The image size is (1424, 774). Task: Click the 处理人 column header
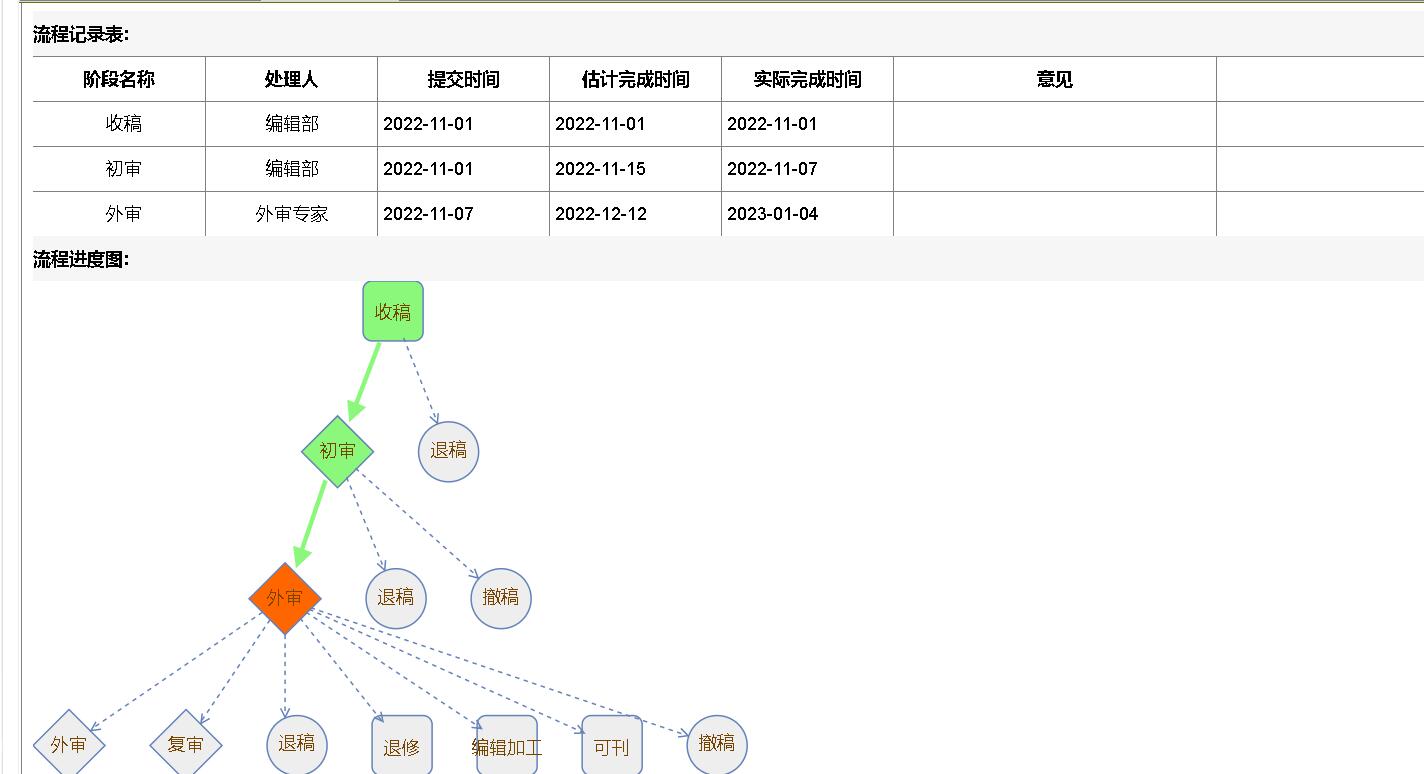click(x=291, y=79)
